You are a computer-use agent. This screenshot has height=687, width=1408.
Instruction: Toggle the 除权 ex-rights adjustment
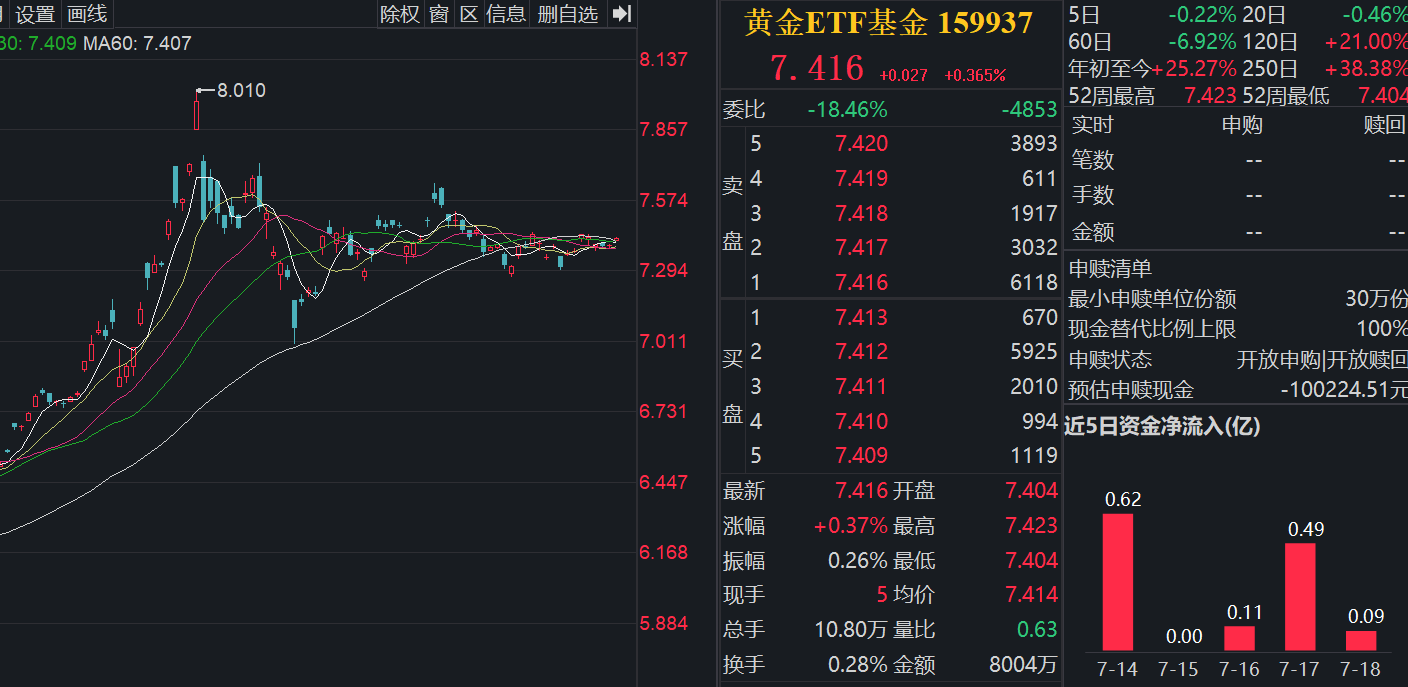point(399,15)
